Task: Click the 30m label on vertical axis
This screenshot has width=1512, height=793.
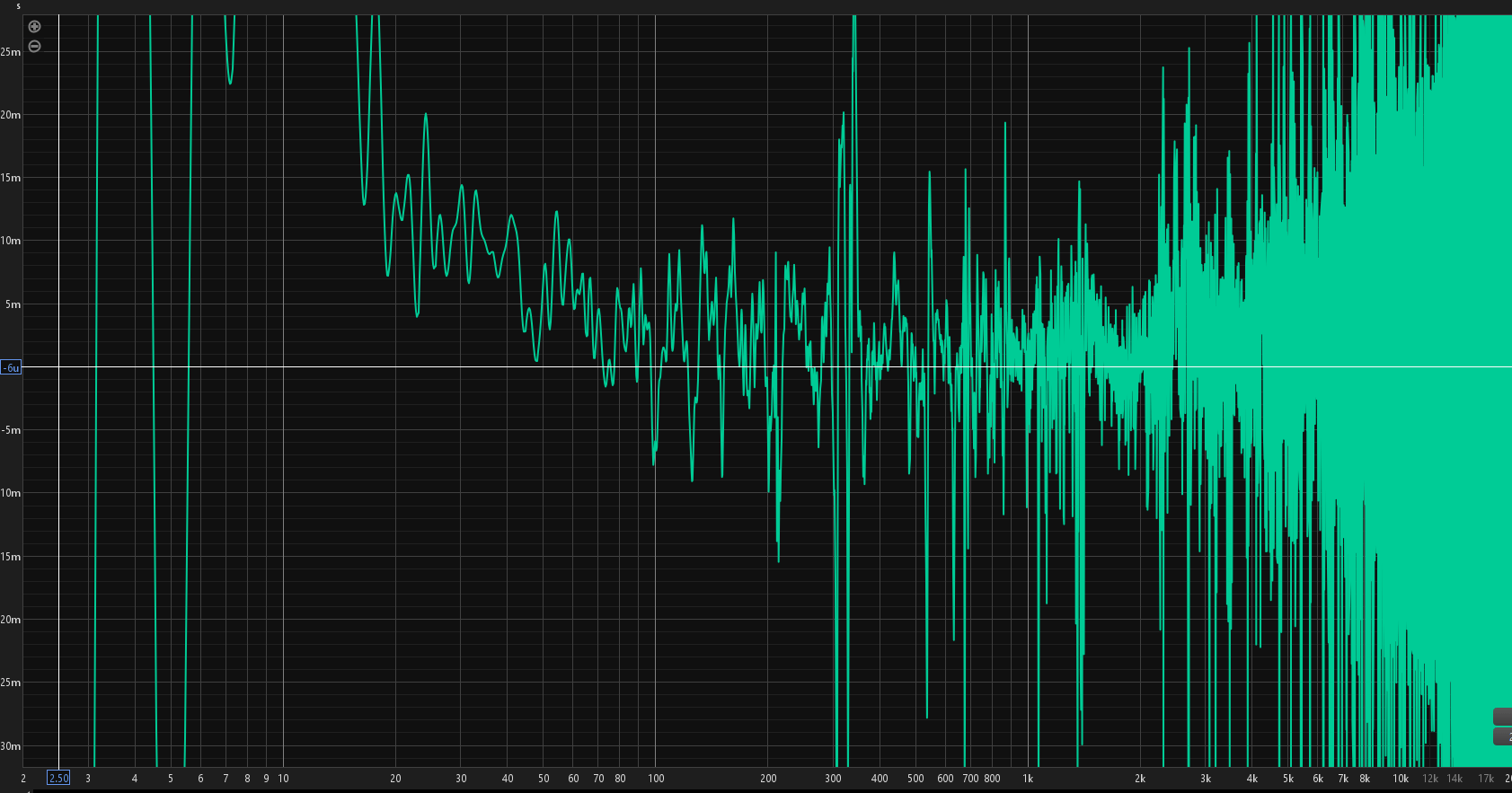Action: (x=10, y=746)
